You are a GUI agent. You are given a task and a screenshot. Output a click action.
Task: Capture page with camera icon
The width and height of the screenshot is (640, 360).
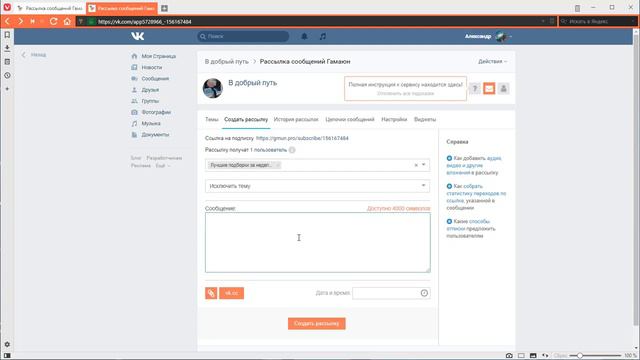(x=509, y=356)
